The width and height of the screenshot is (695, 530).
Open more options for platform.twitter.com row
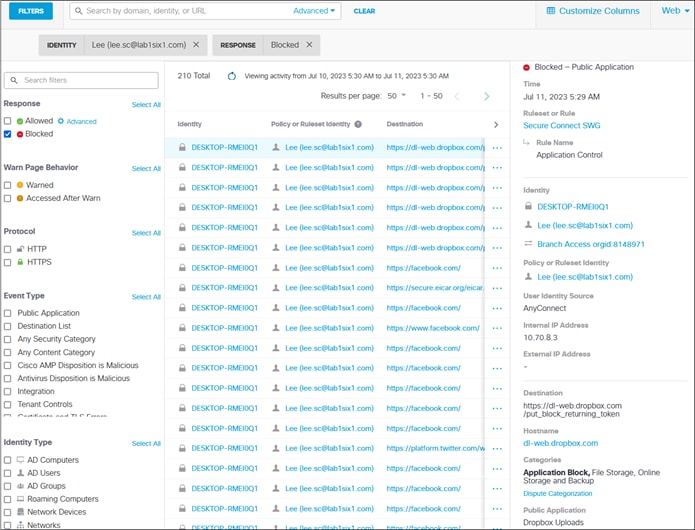[x=497, y=449]
